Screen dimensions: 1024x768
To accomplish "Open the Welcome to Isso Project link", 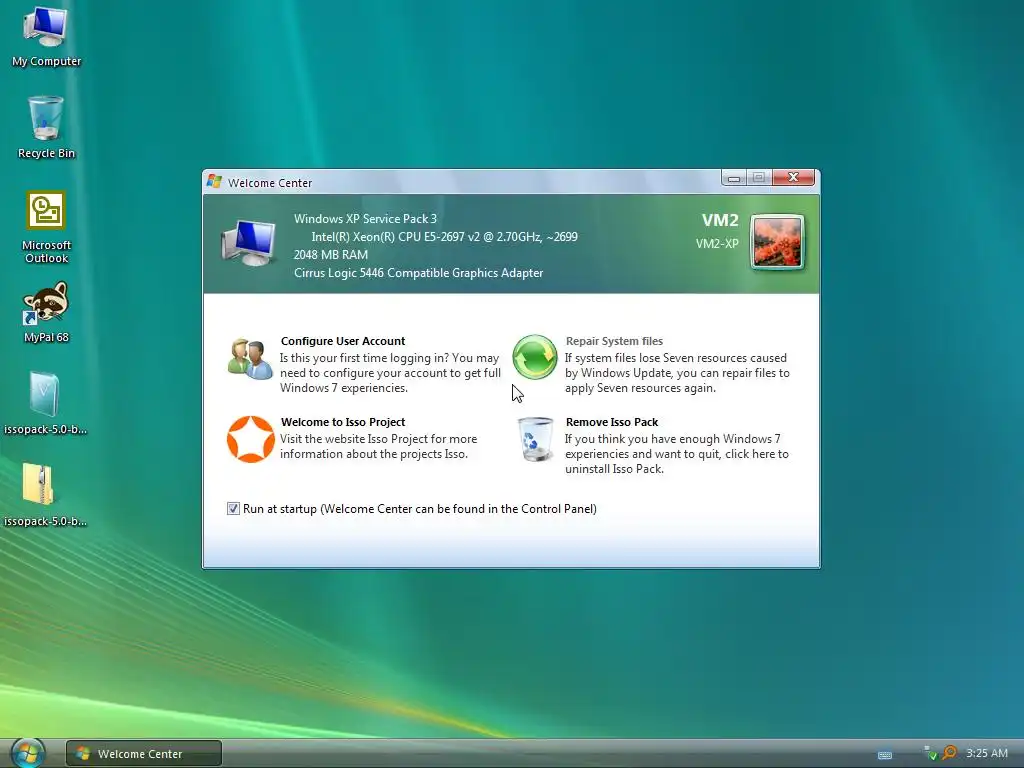I will [343, 422].
